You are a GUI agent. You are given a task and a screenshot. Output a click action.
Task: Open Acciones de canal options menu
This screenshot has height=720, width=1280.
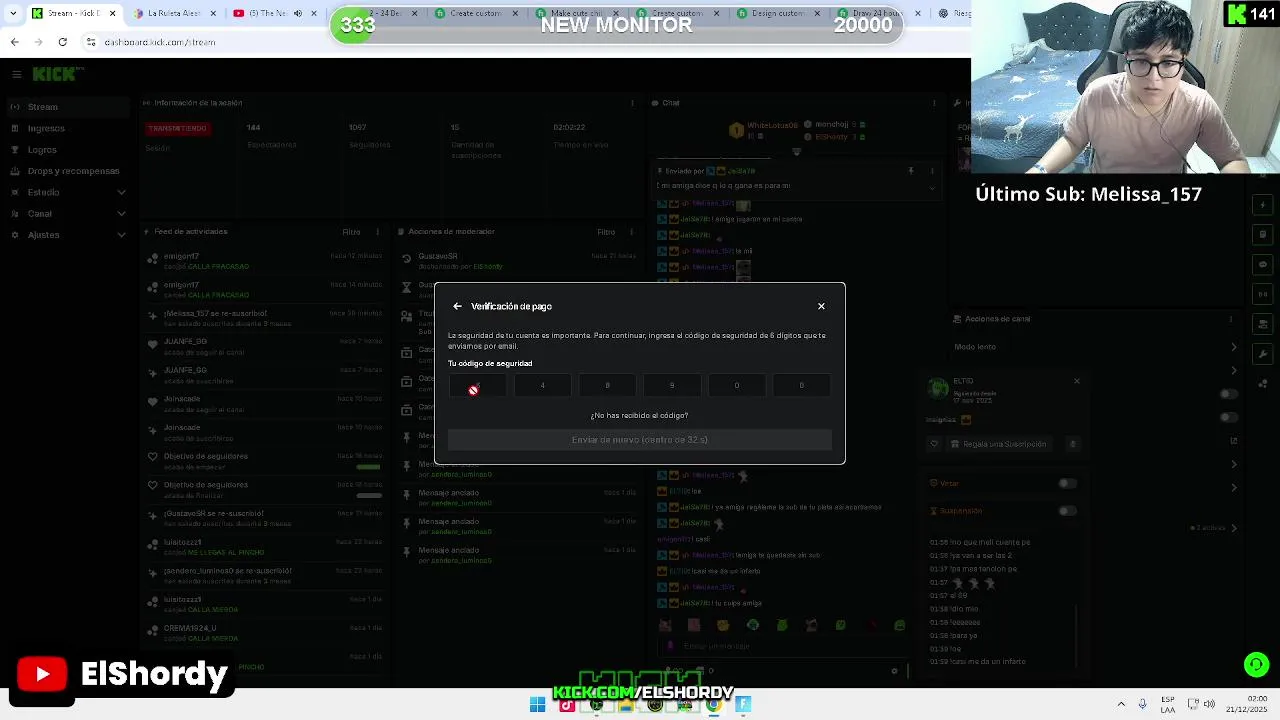coord(1231,319)
